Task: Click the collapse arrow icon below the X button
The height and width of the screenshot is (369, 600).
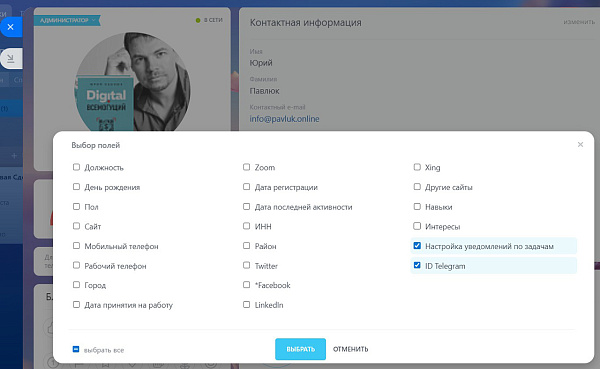Action: tap(11, 59)
